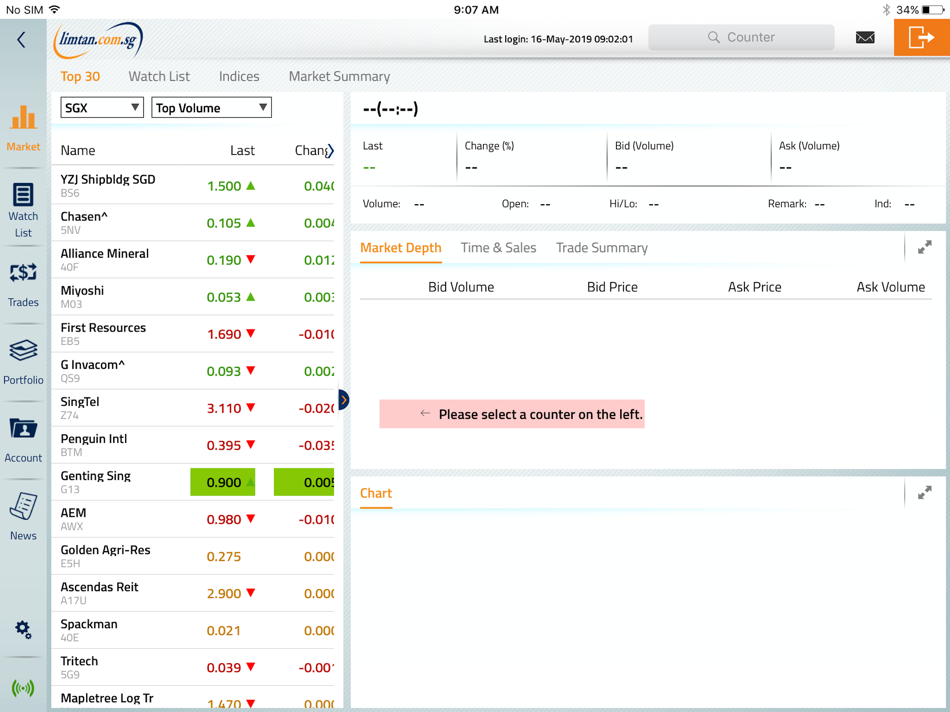The height and width of the screenshot is (712, 950).
Task: Show more columns with the header arrow
Action: (330, 150)
